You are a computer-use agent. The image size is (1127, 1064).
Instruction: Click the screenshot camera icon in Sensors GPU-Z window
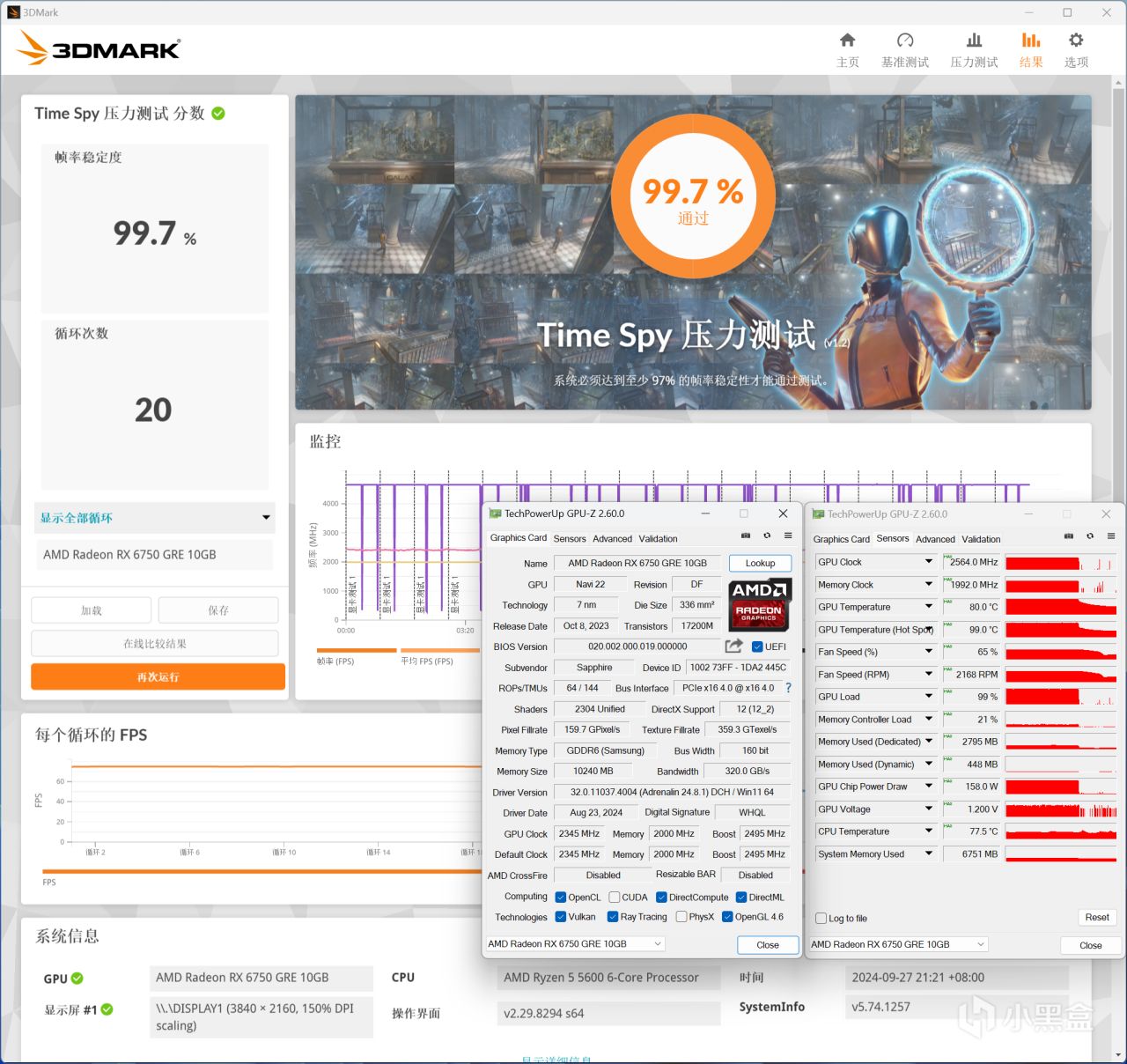point(1069,536)
